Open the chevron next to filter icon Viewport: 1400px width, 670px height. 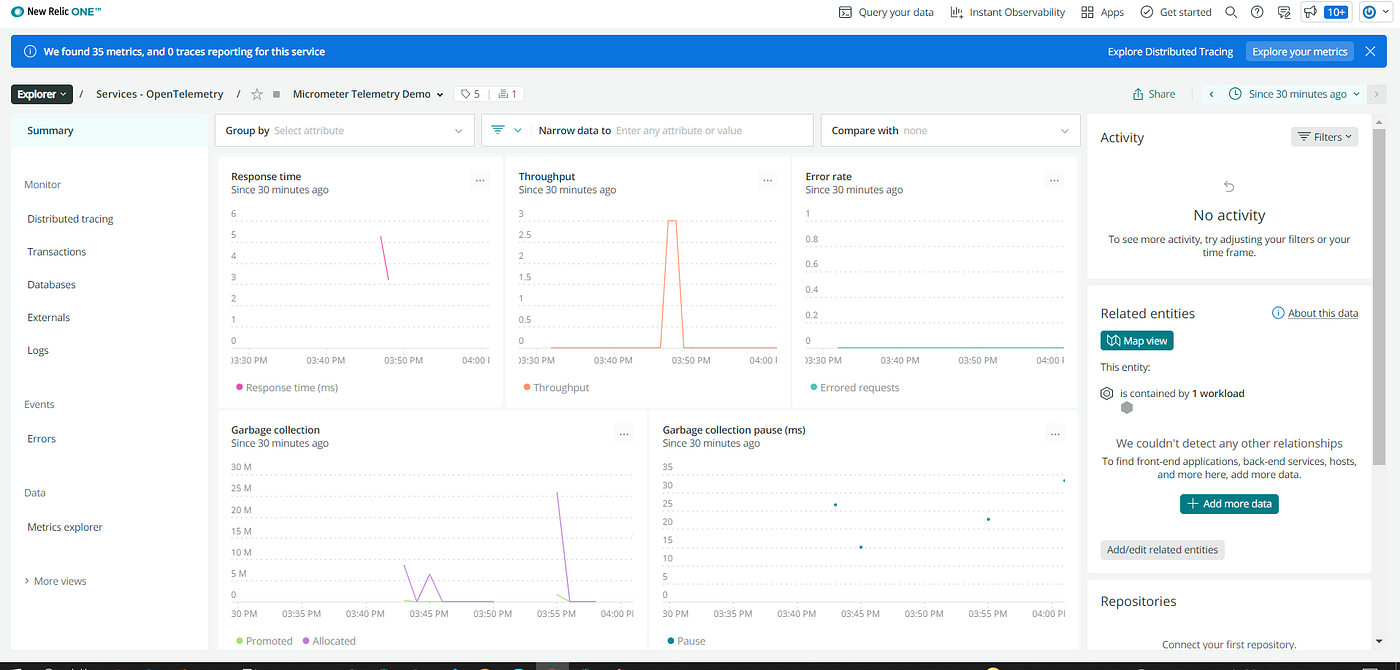[518, 130]
